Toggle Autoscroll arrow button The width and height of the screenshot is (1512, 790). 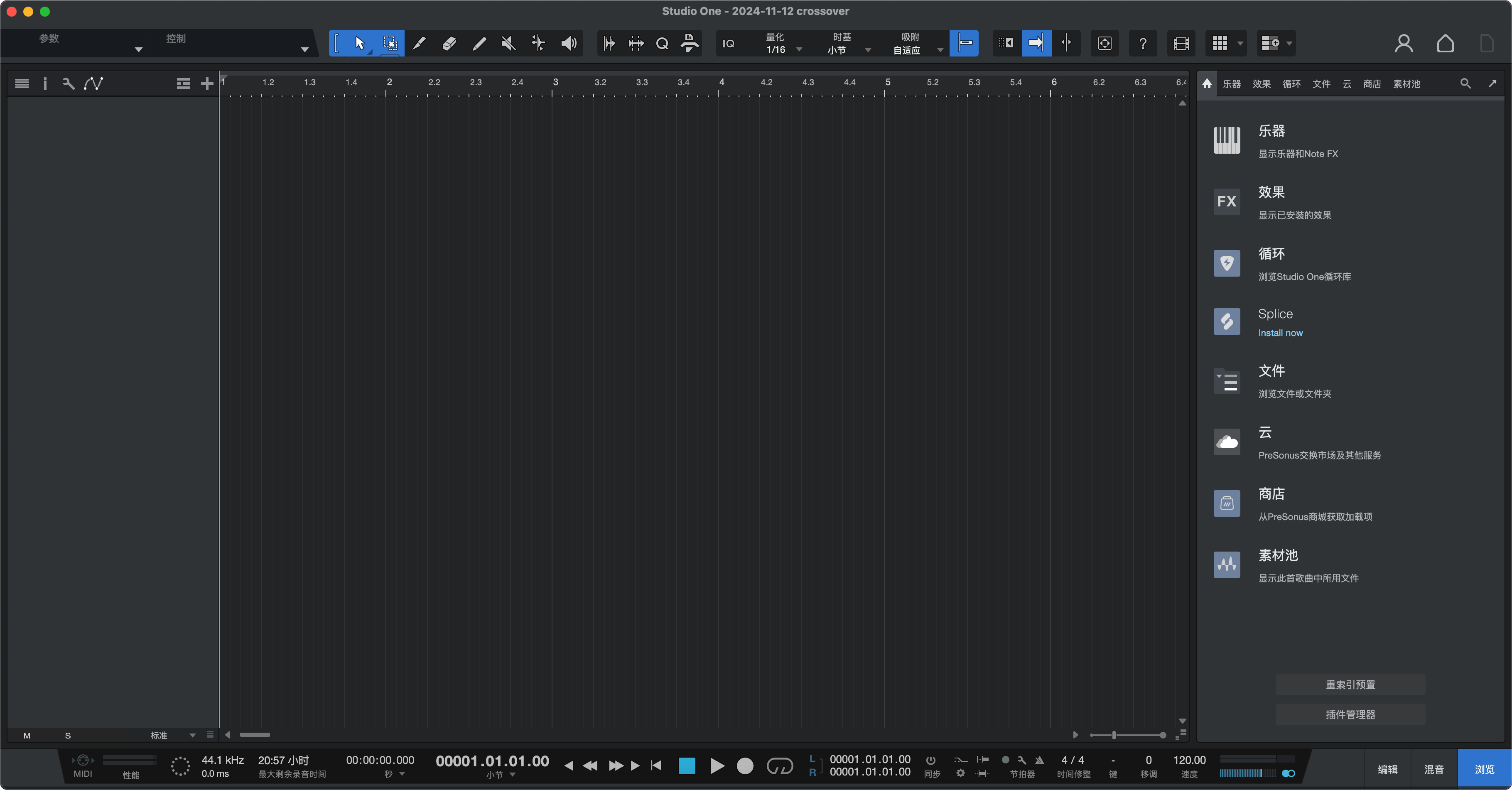(x=1036, y=44)
